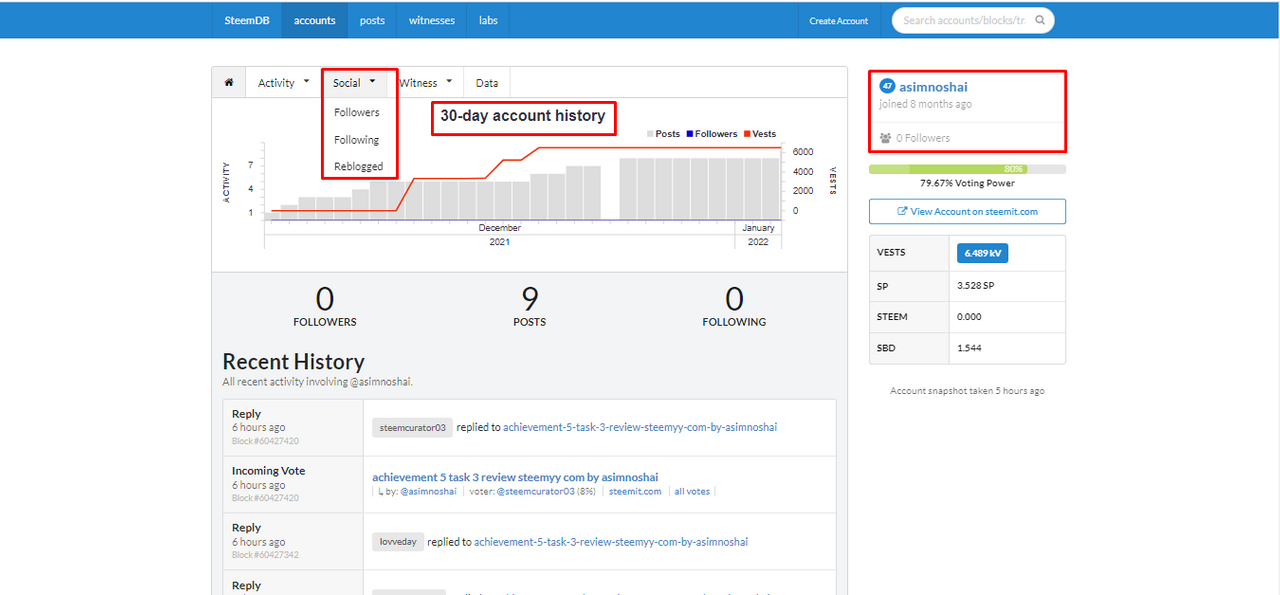Open post link replied by lovveday
The image size is (1280, 595).
click(x=611, y=542)
